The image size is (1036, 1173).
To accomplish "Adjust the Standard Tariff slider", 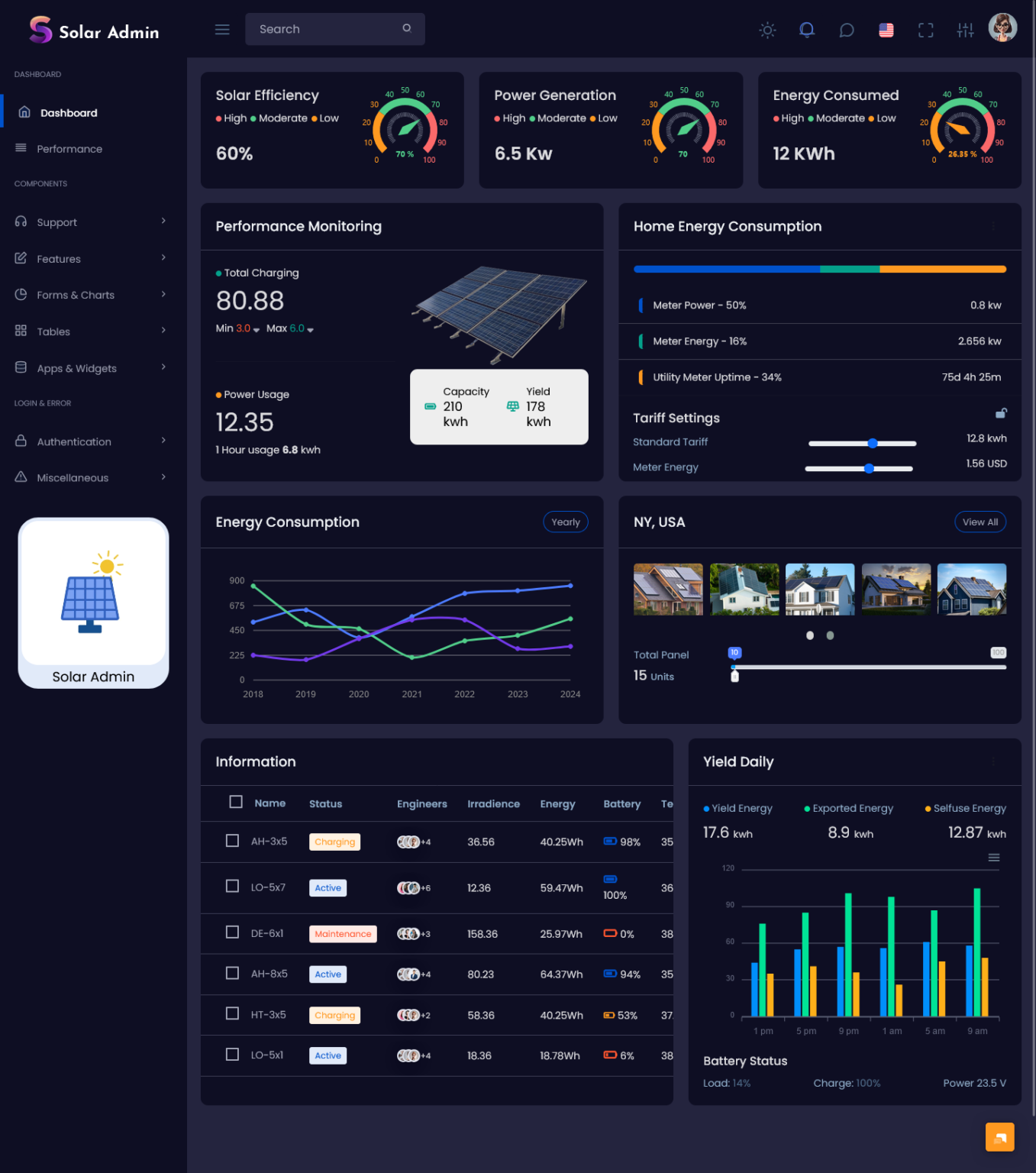I will point(873,443).
